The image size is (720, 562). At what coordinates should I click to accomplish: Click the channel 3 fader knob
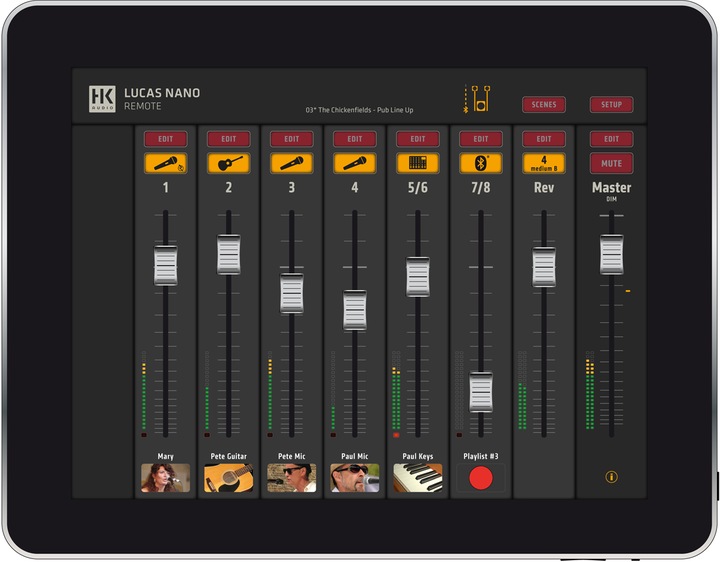click(292, 293)
